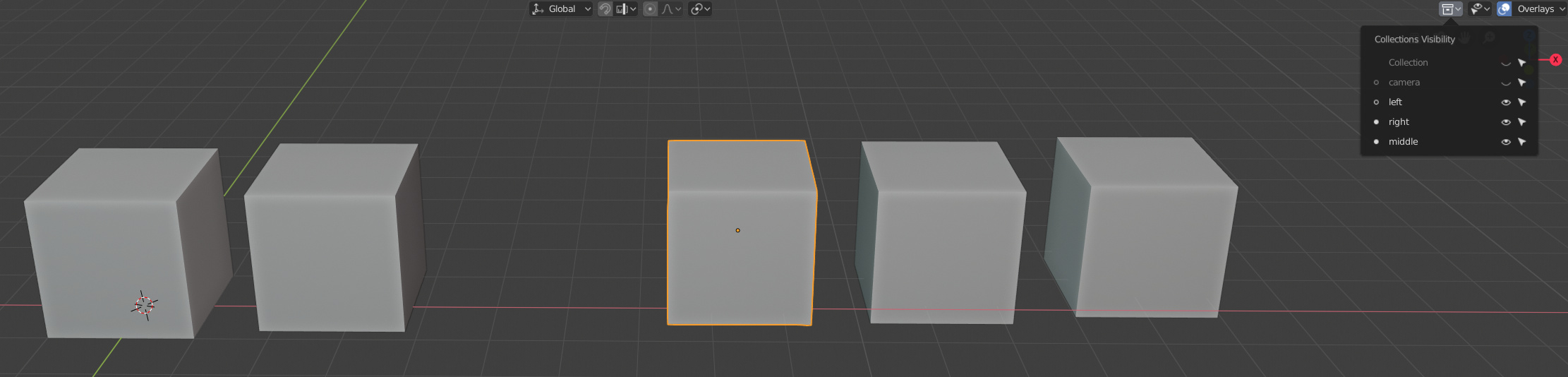Select the right collection entry

tap(1398, 122)
